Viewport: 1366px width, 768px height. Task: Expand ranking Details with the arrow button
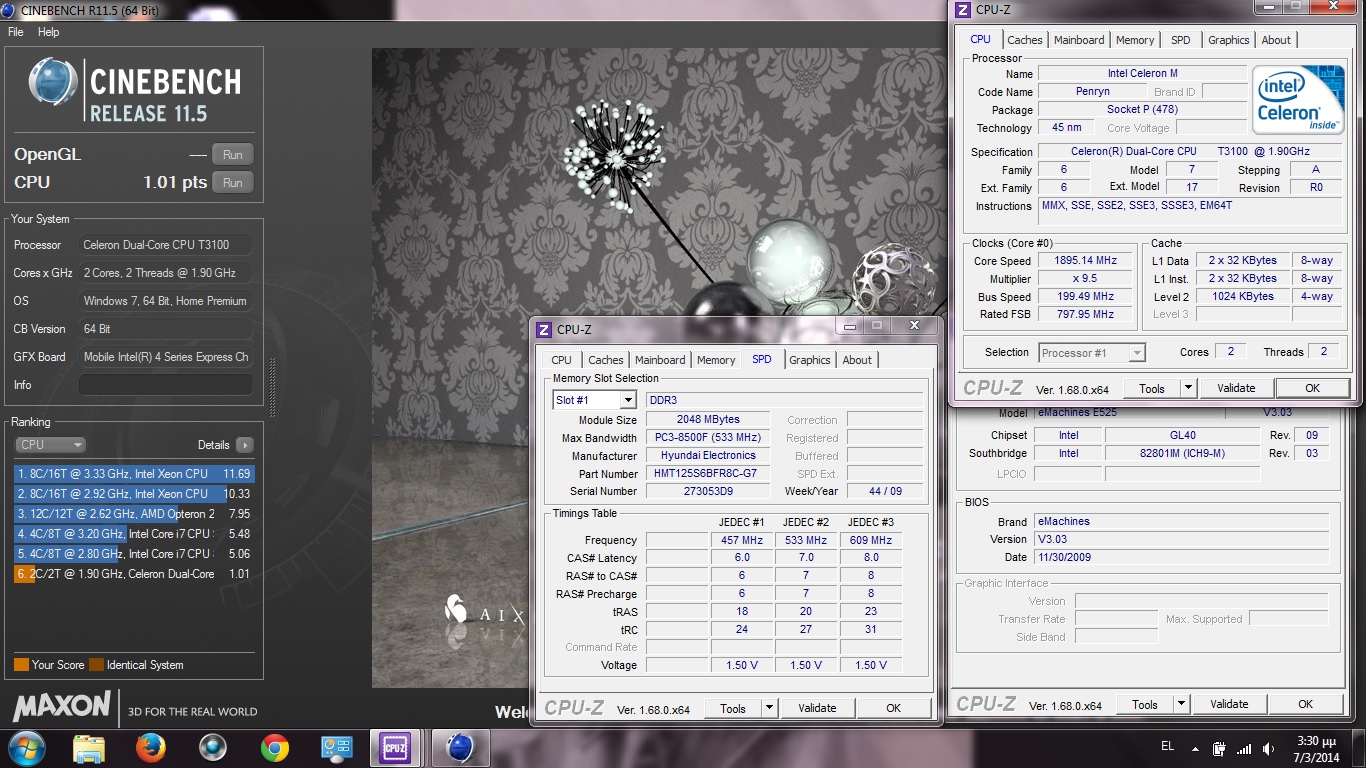(245, 445)
